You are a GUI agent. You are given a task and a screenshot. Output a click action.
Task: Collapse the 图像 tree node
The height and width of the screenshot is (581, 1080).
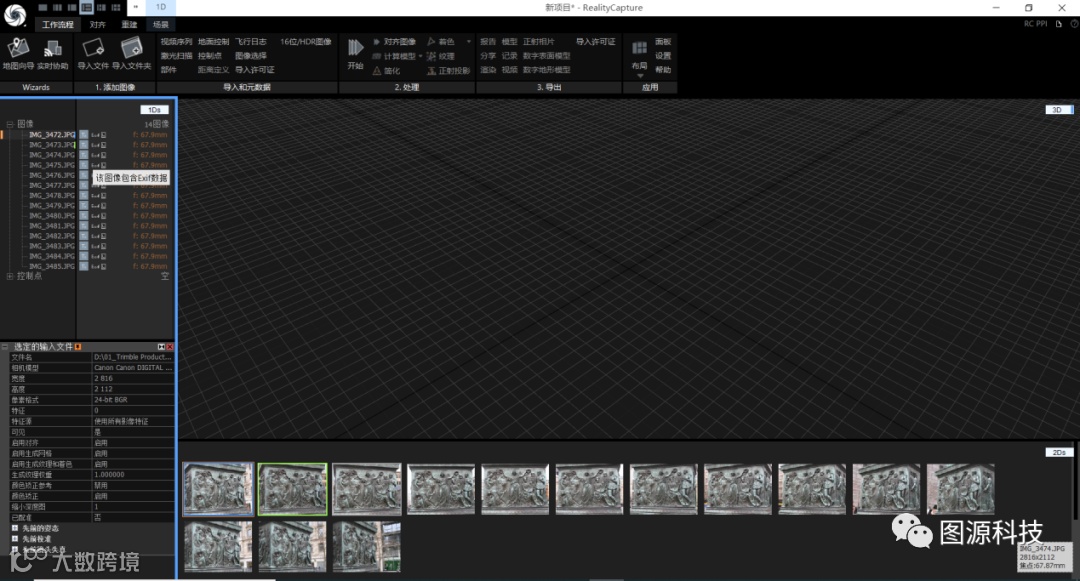click(10, 124)
